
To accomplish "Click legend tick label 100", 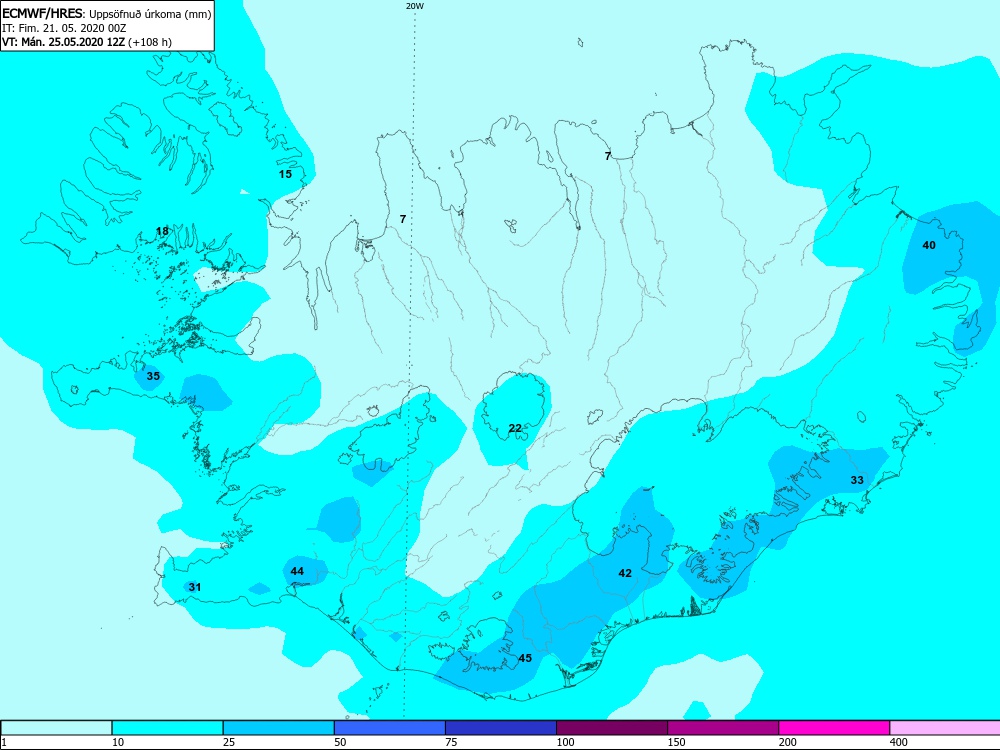I will click(x=565, y=742).
